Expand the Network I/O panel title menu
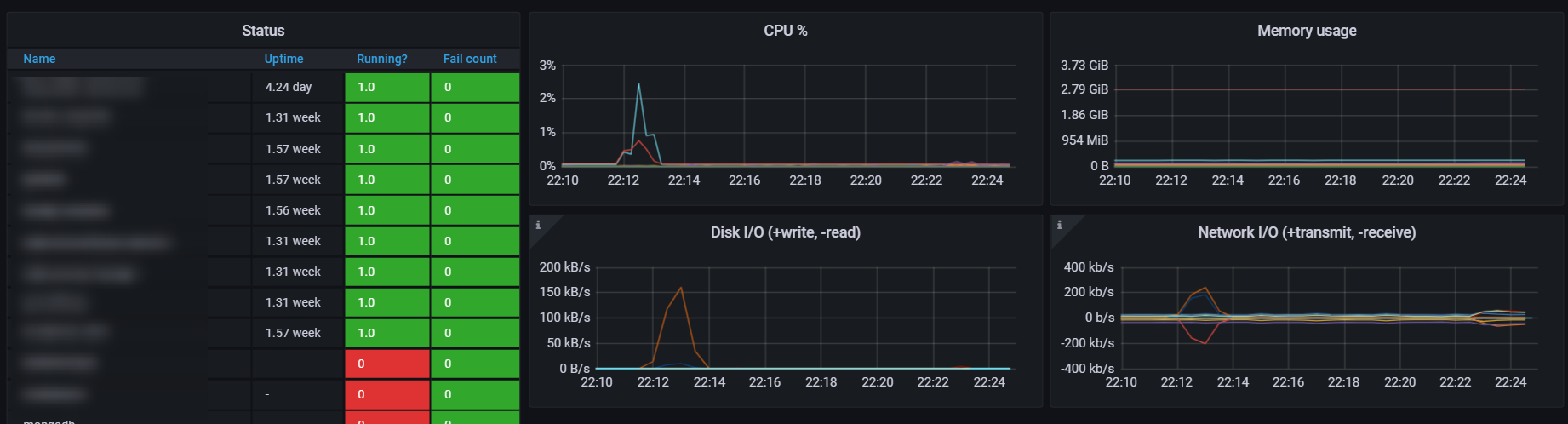The image size is (1568, 424). click(x=1307, y=232)
